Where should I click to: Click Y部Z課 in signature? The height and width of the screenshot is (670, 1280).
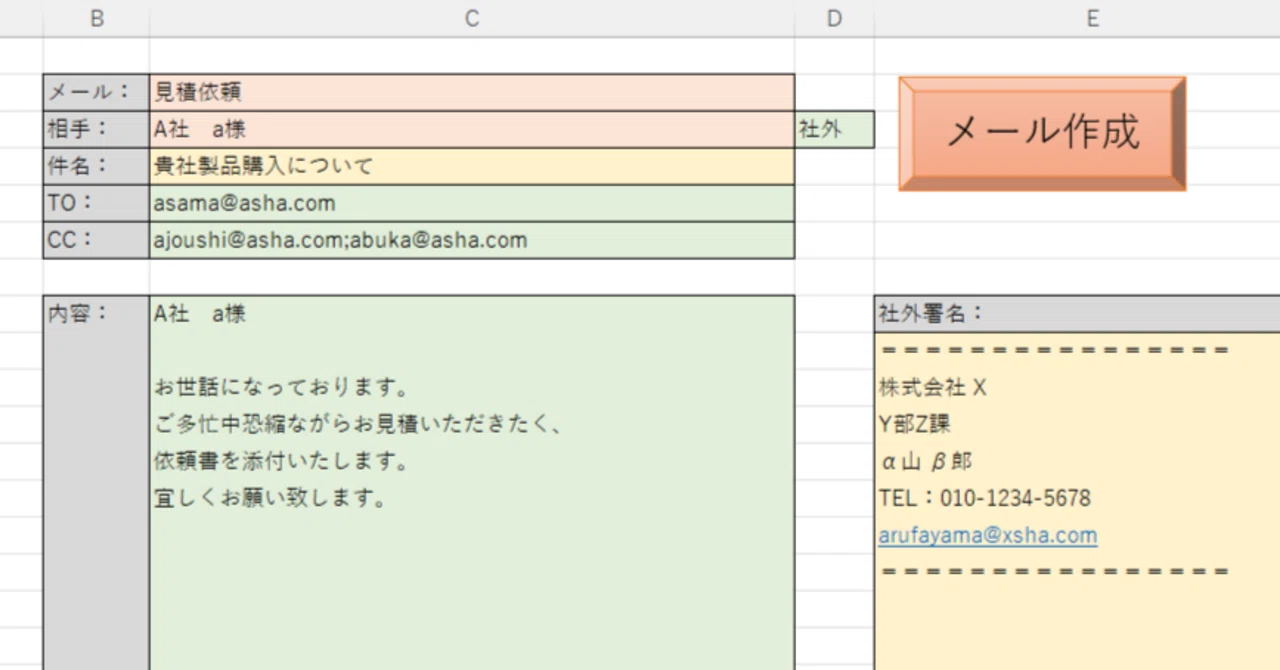click(915, 425)
